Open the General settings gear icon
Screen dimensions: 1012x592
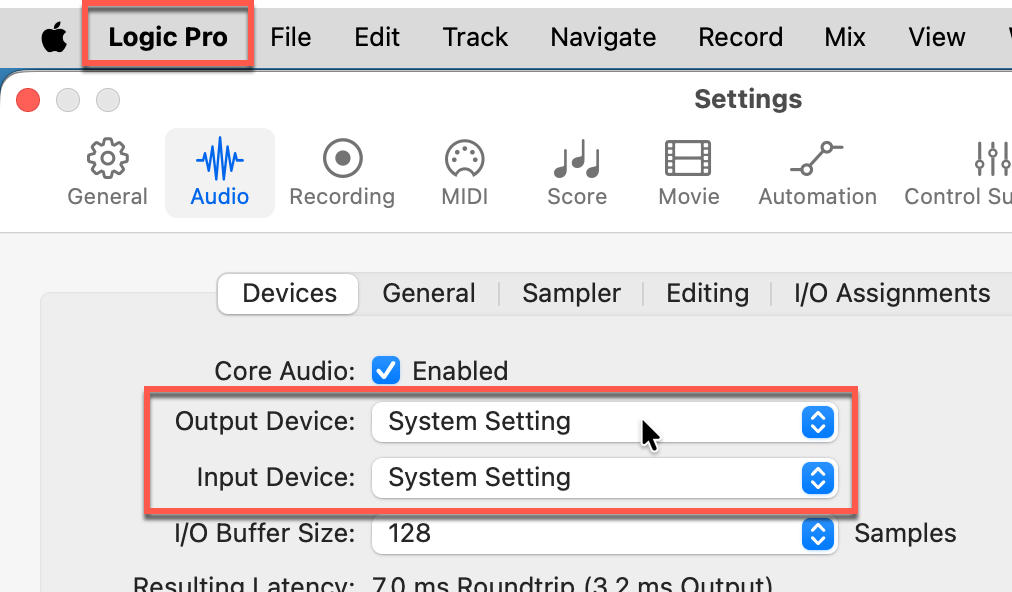pyautogui.click(x=107, y=160)
